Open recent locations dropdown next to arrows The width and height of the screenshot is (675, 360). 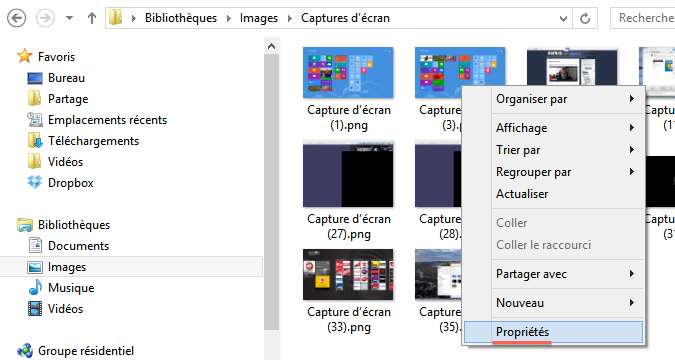[x=69, y=18]
